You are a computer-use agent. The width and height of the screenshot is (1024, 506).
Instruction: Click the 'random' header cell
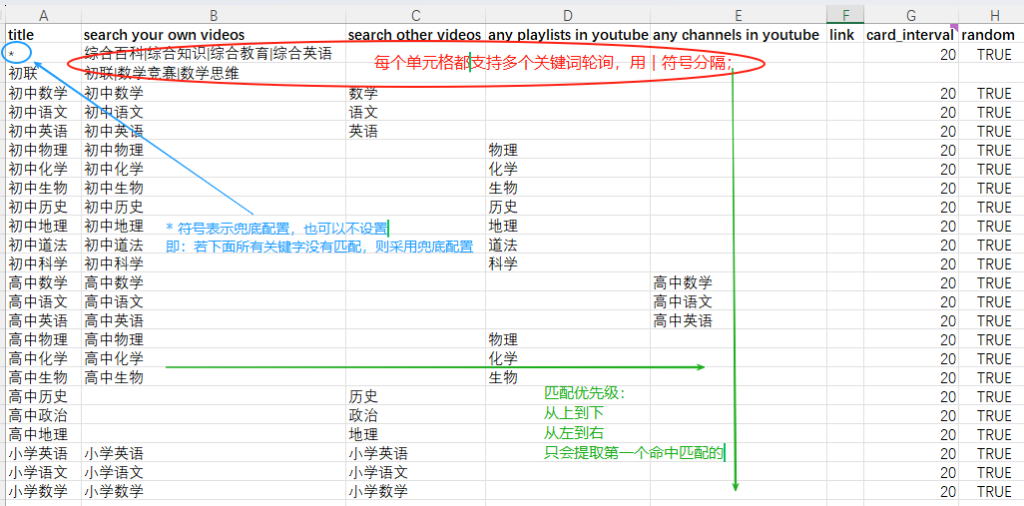[991, 35]
